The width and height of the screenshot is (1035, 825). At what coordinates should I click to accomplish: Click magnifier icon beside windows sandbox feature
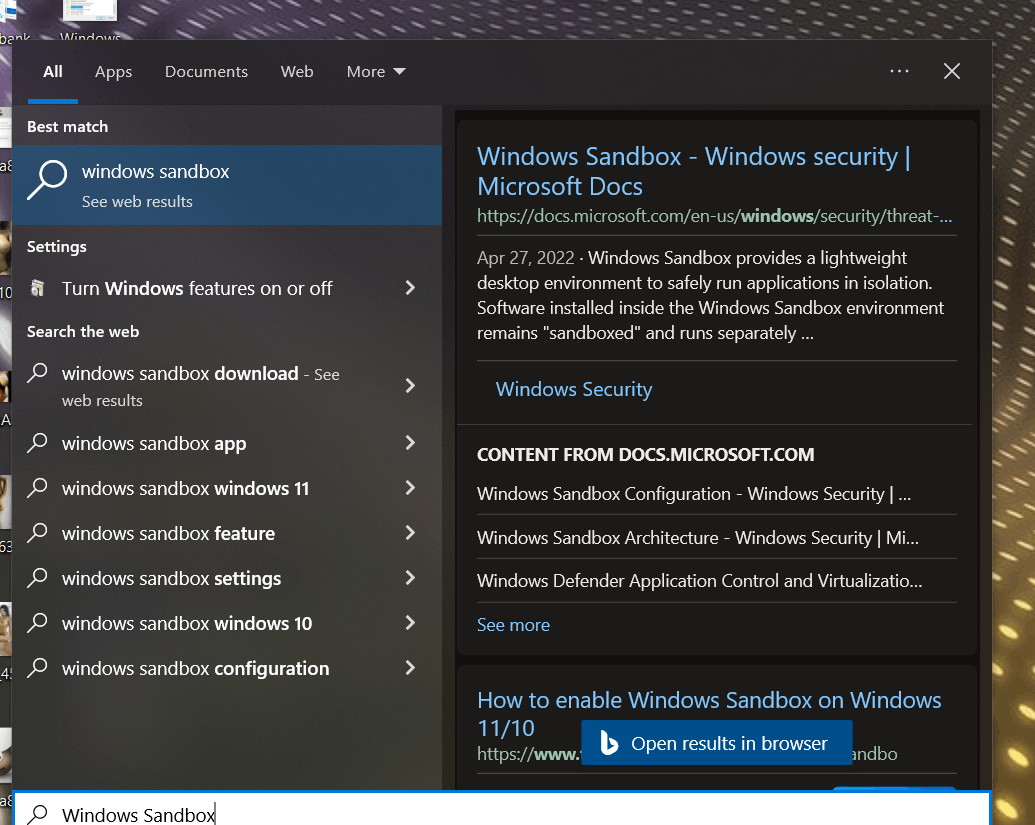(38, 533)
